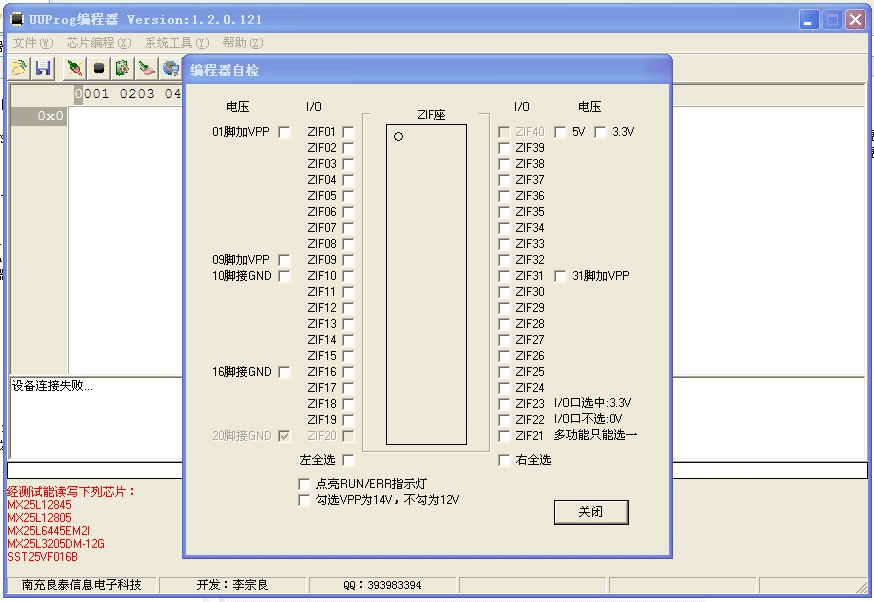Click the 0x0 hex address row
Image resolution: width=874 pixels, height=602 pixels.
tap(40, 116)
